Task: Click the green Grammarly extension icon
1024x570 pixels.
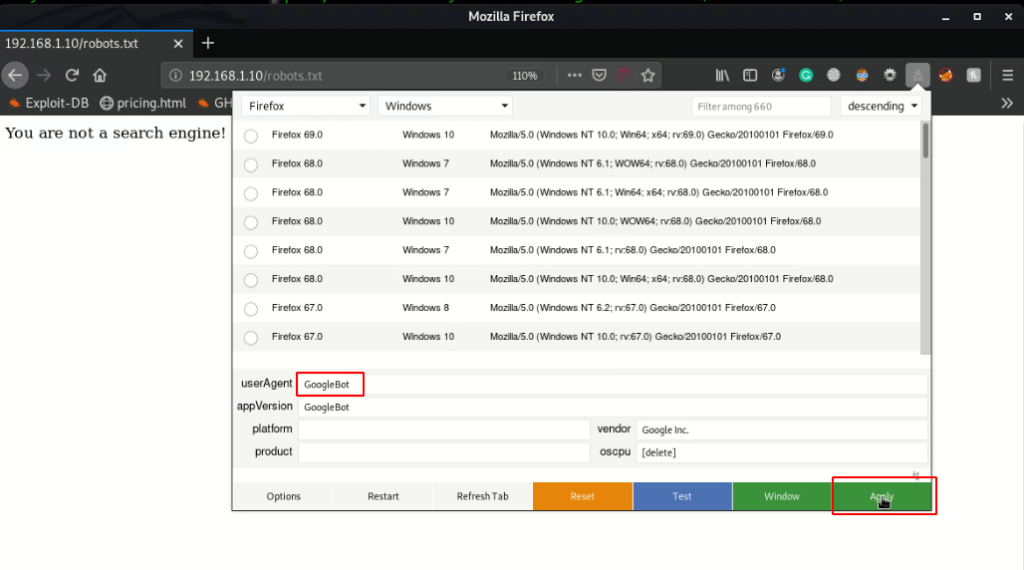Action: click(x=806, y=76)
